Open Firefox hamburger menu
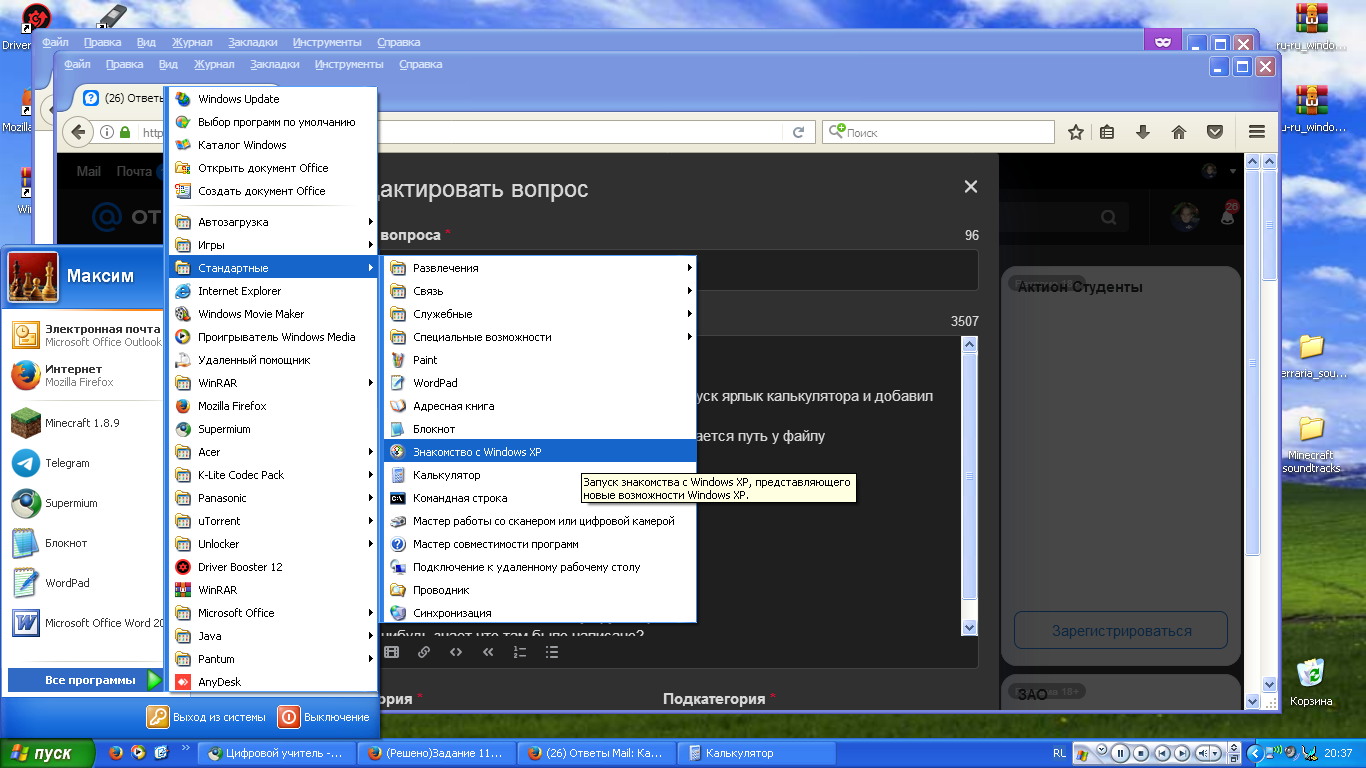 point(1257,132)
